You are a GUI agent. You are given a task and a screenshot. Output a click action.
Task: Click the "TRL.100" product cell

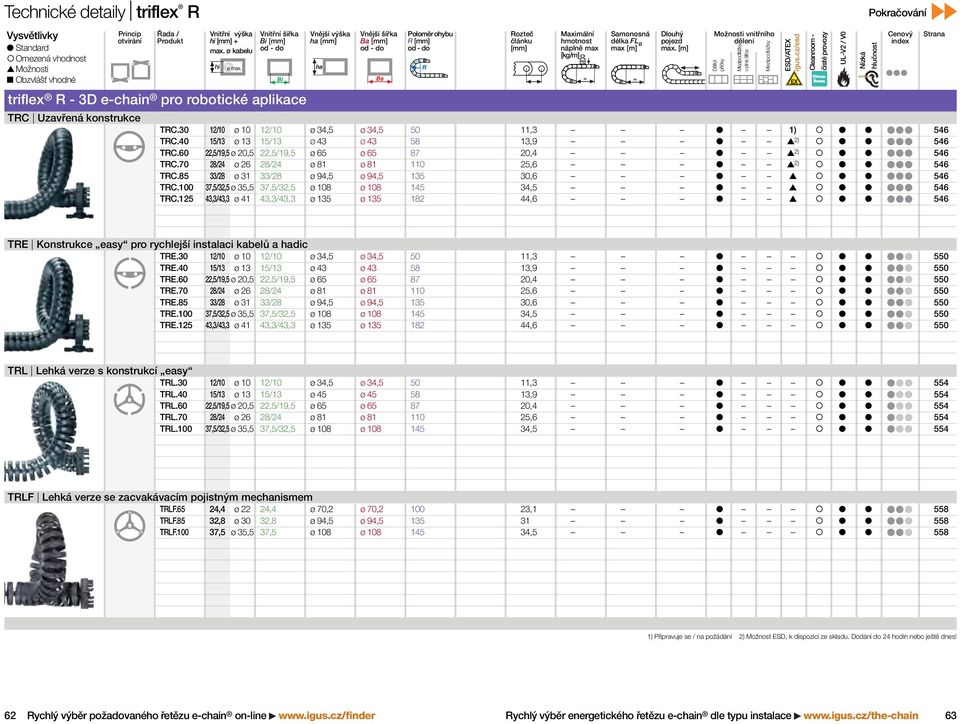[x=176, y=428]
